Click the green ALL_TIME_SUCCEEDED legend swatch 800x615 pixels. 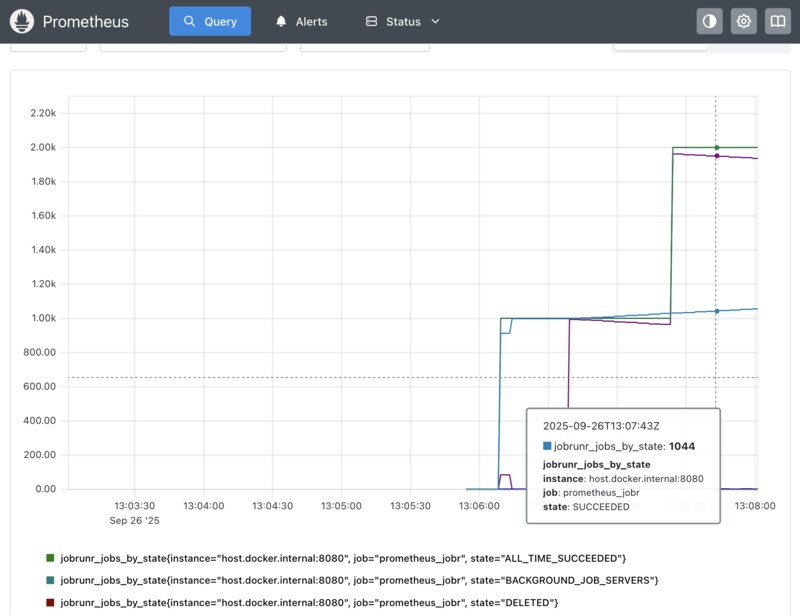click(50, 557)
